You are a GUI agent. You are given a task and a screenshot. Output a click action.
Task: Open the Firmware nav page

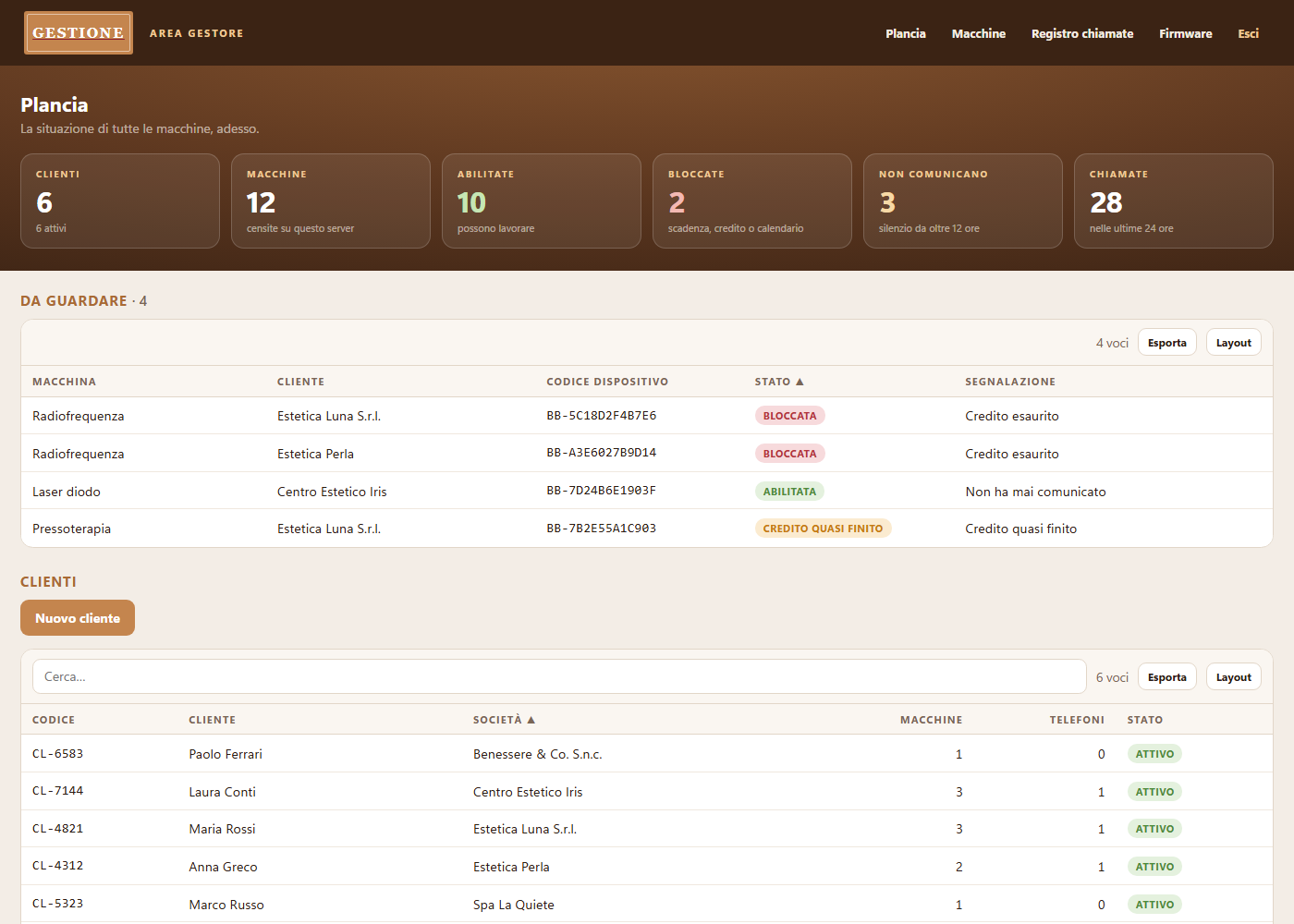[x=1186, y=33]
